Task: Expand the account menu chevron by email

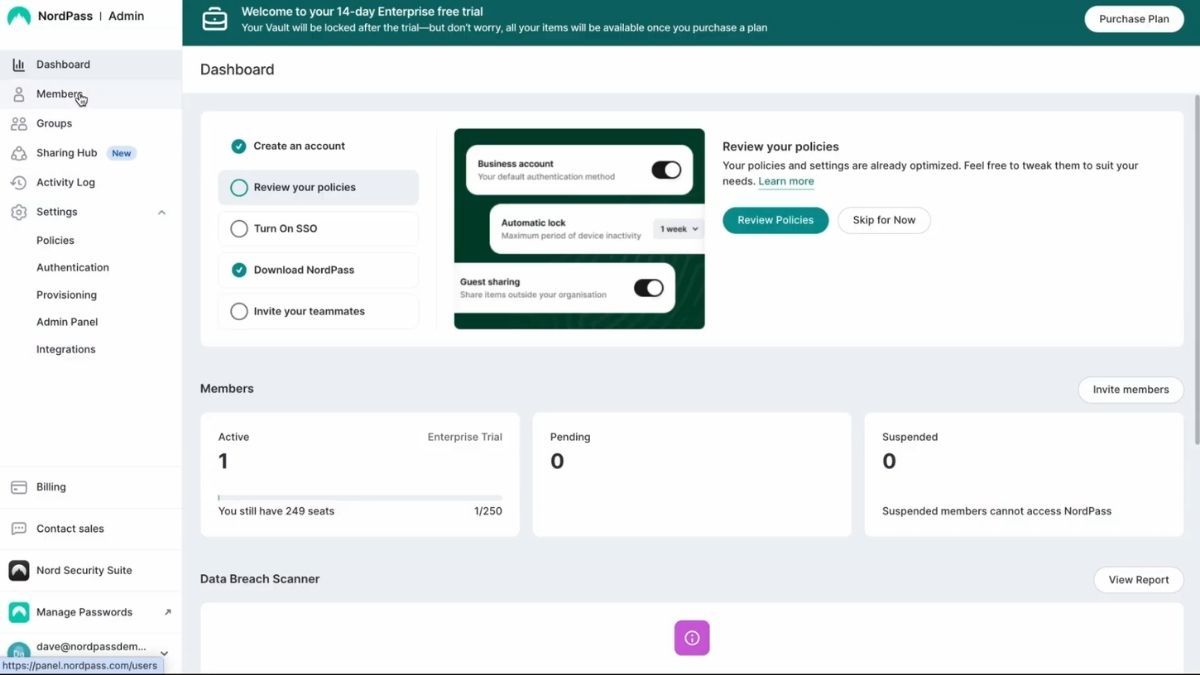Action: (x=164, y=652)
